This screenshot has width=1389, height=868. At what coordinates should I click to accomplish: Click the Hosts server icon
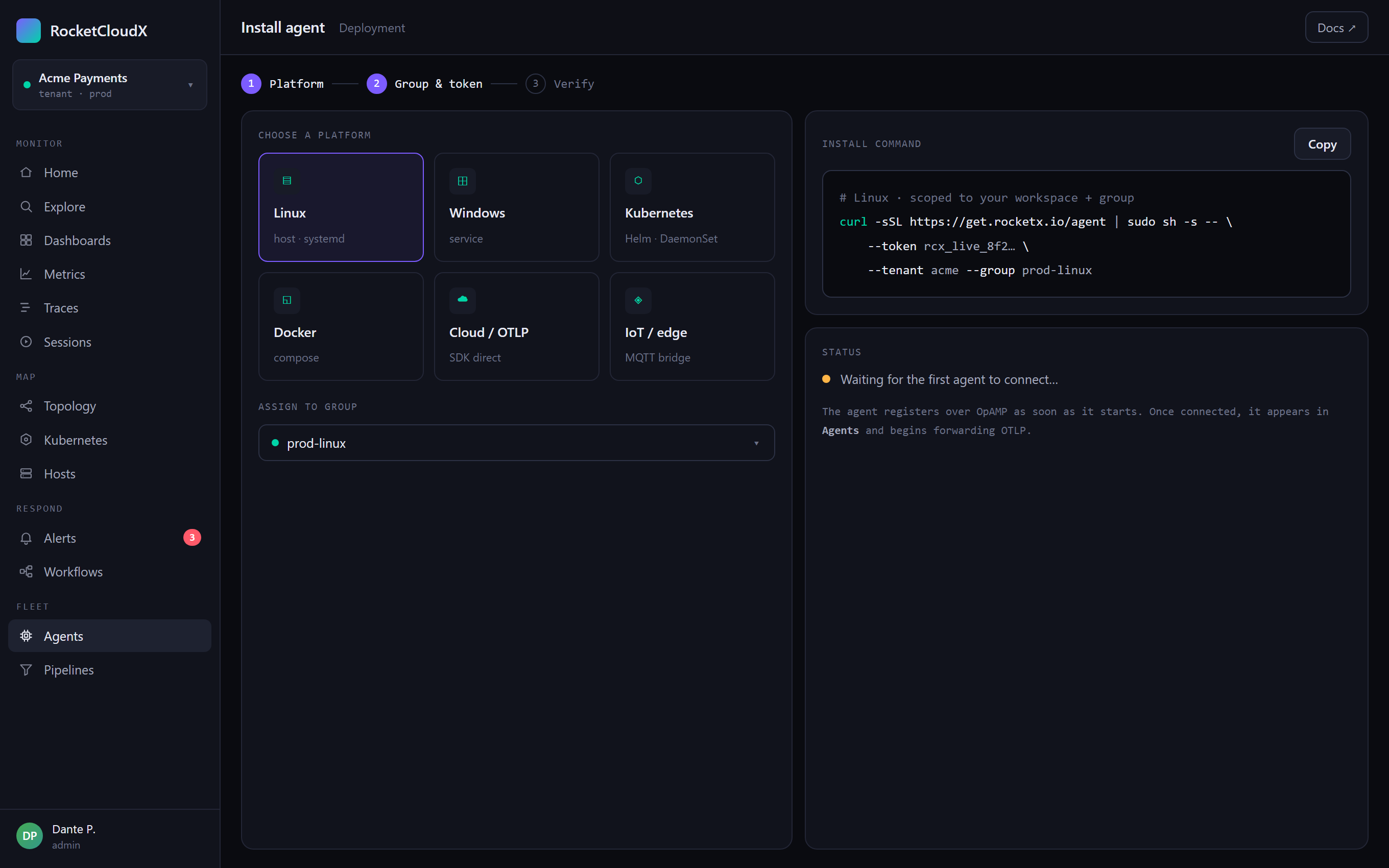click(26, 474)
